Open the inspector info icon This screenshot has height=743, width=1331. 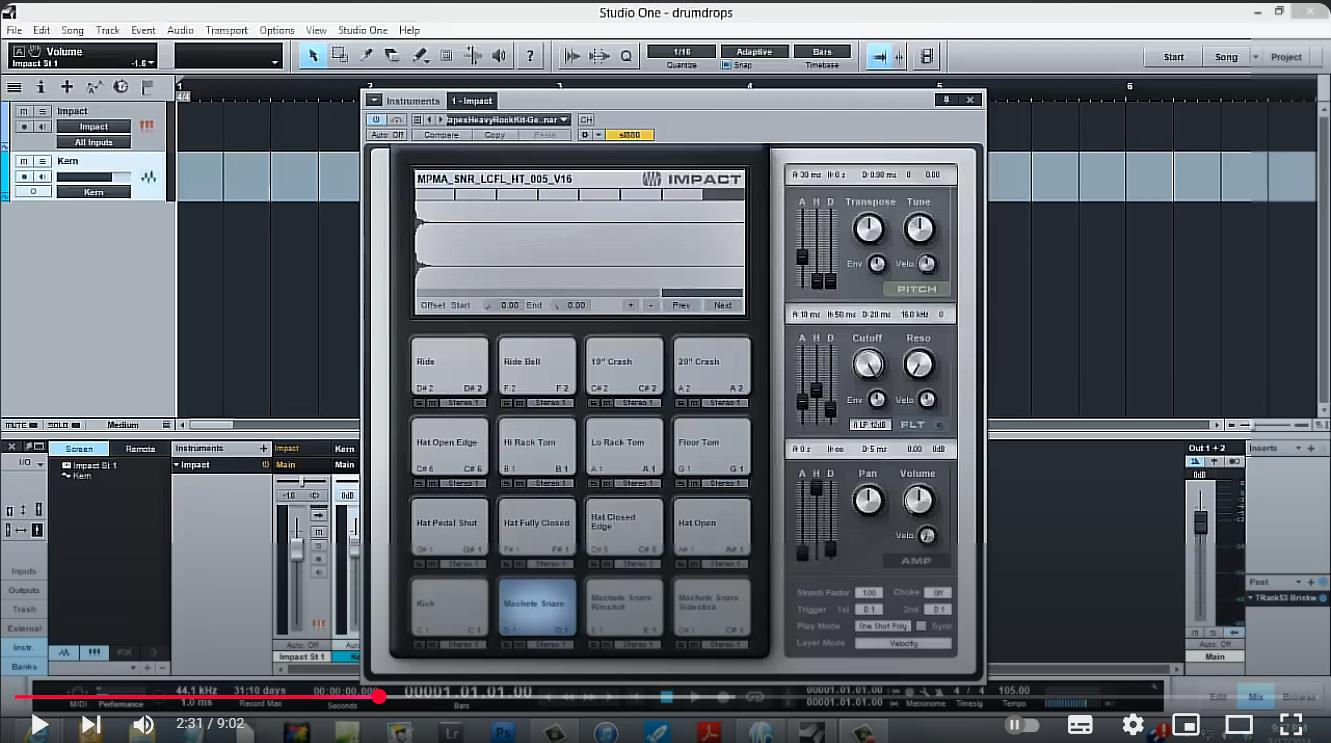click(40, 87)
